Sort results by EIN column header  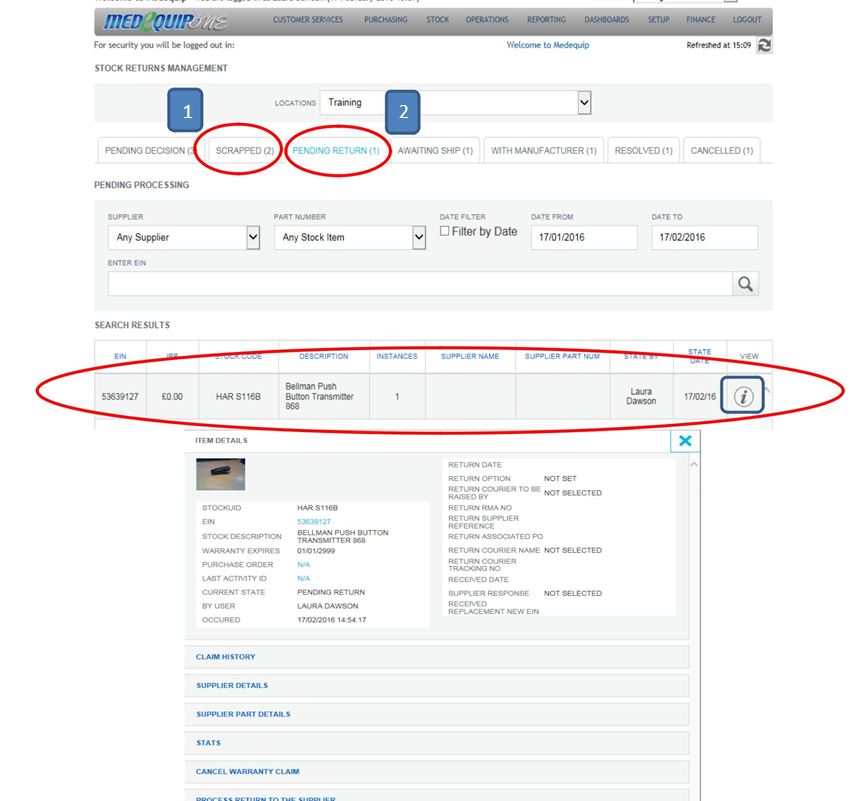pos(120,356)
